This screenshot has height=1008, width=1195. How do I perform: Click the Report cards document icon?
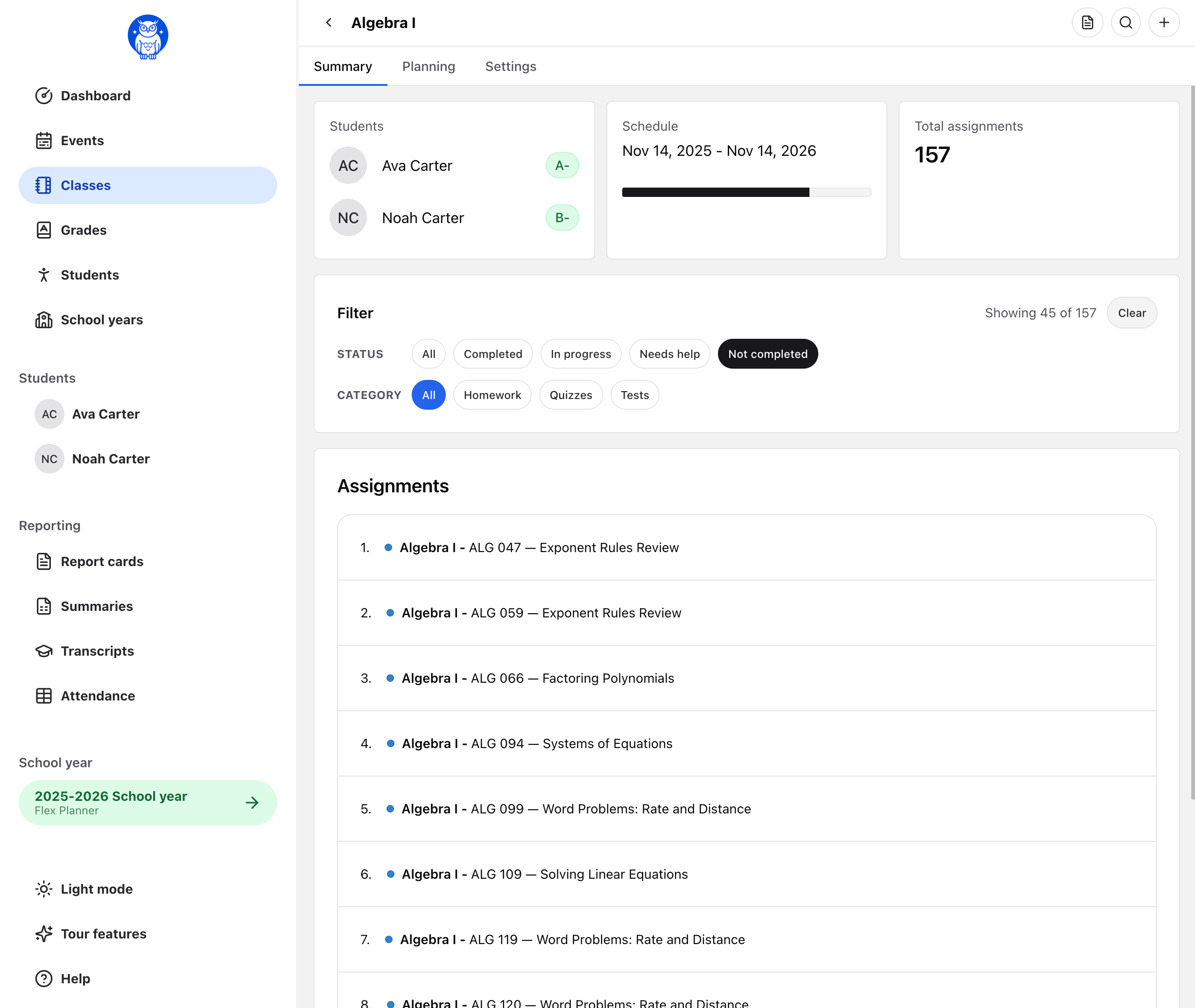pyautogui.click(x=44, y=562)
